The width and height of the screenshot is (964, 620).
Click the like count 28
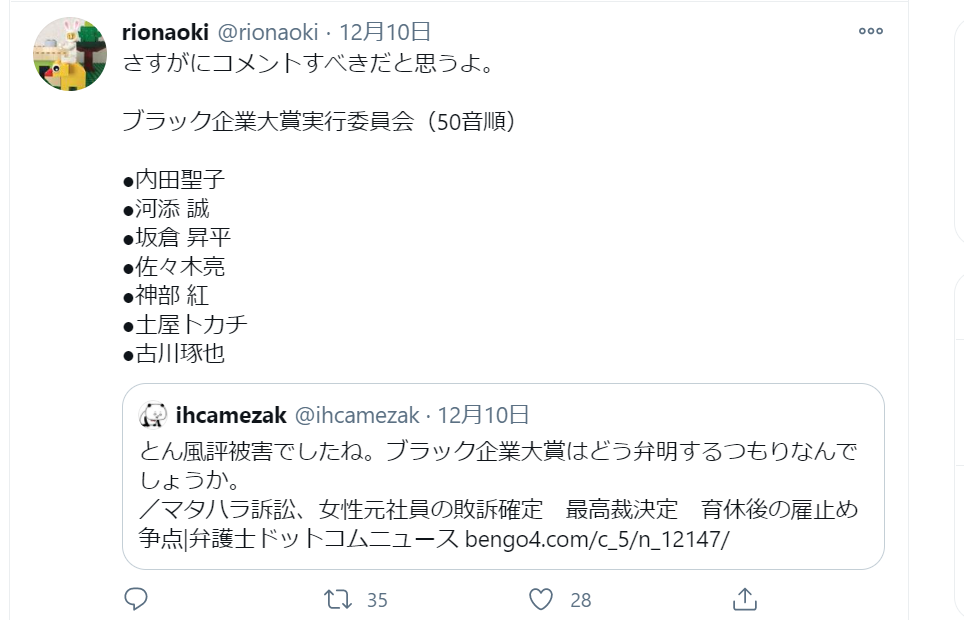[x=580, y=600]
